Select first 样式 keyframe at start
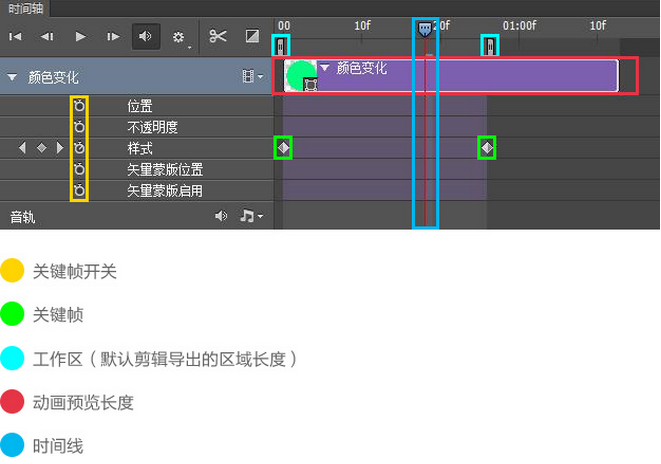Image resolution: width=661 pixels, height=464 pixels. [x=283, y=148]
